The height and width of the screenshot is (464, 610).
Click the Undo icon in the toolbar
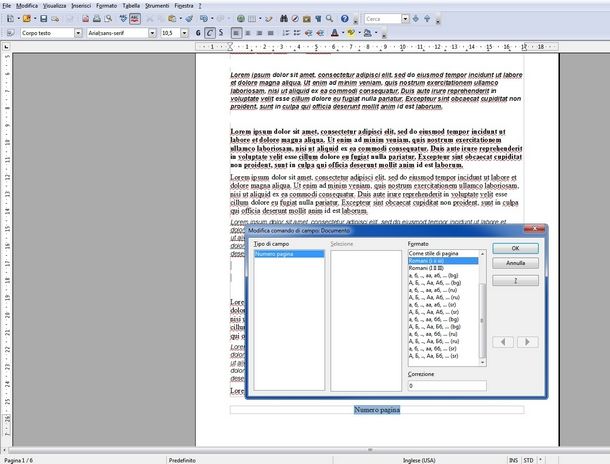pyautogui.click(x=204, y=18)
